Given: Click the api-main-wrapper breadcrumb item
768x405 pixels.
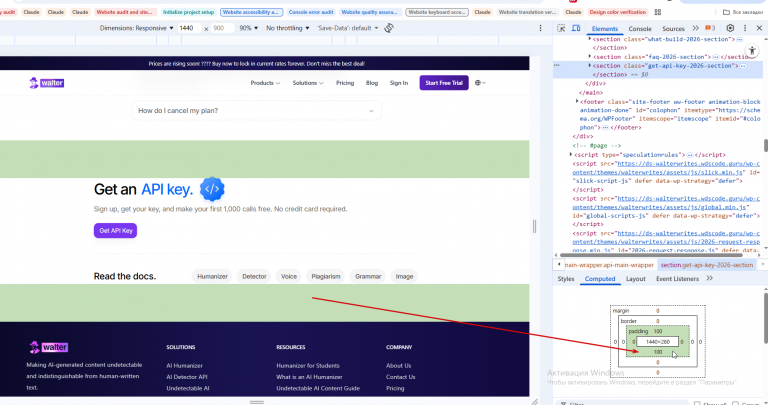Looking at the screenshot, I should coord(609,265).
